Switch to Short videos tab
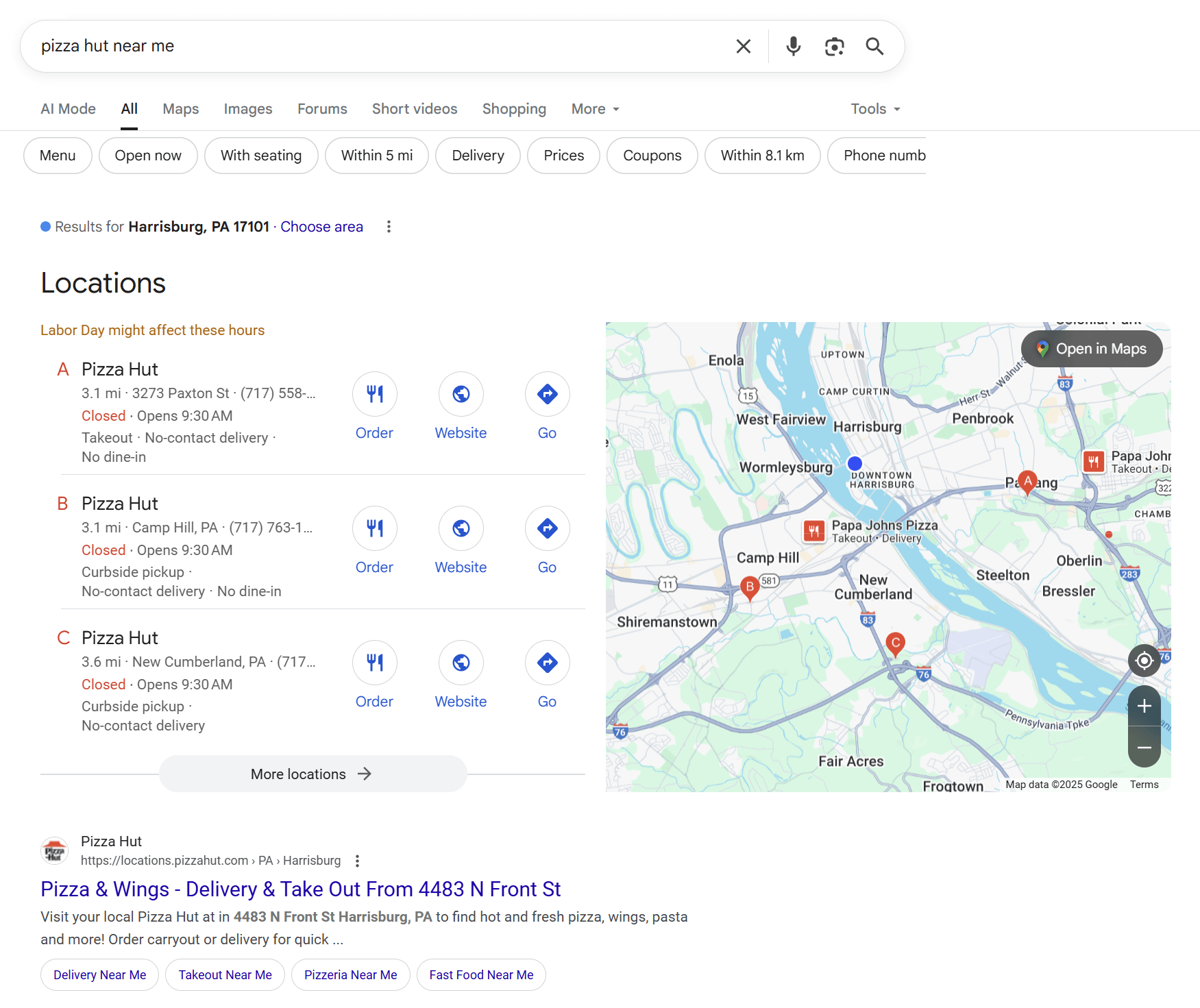 point(415,109)
